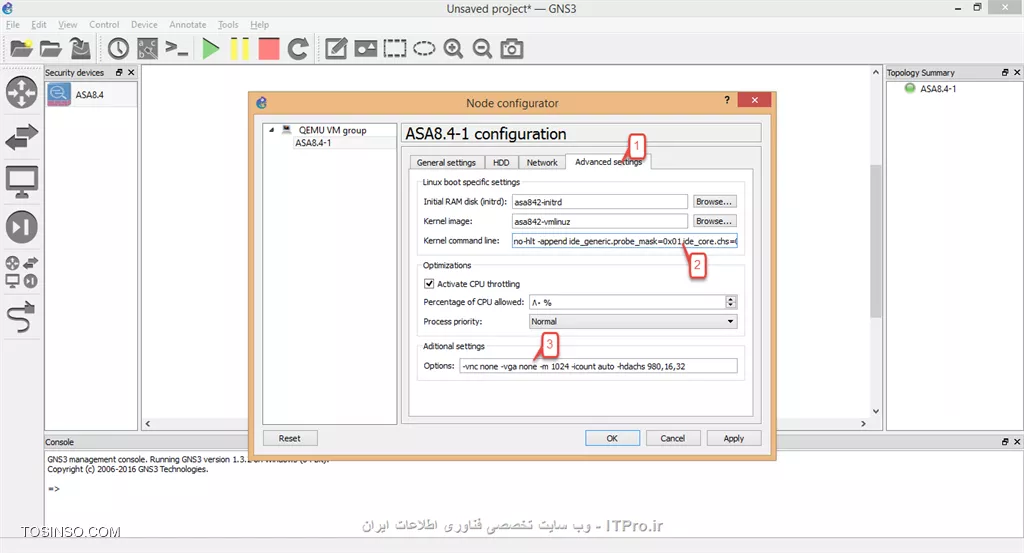Click the insert picture tool
The height and width of the screenshot is (553, 1024).
[366, 48]
